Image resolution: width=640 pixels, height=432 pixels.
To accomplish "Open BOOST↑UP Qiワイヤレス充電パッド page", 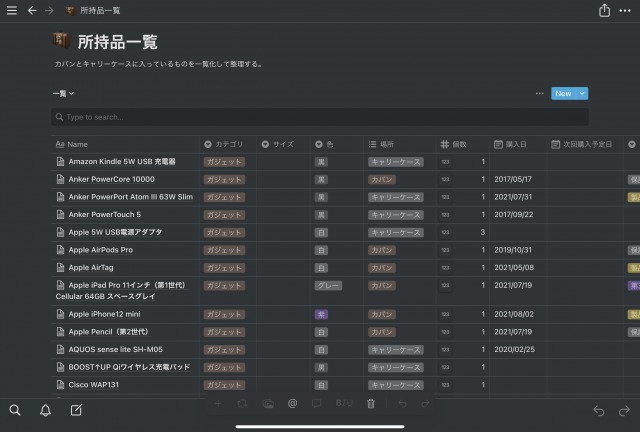I will point(129,367).
